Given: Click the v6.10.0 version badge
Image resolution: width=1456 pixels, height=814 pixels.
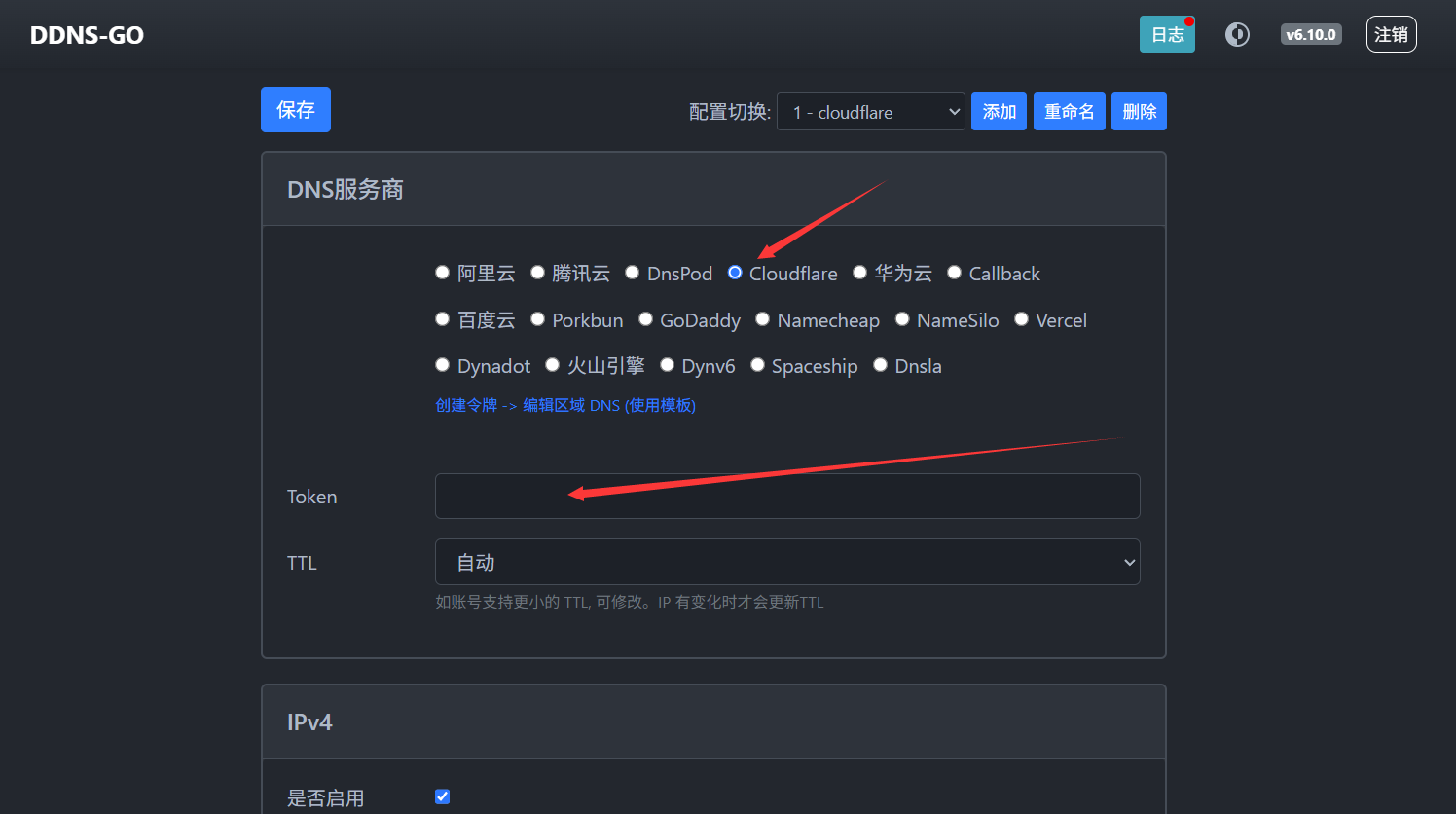Looking at the screenshot, I should [1311, 35].
